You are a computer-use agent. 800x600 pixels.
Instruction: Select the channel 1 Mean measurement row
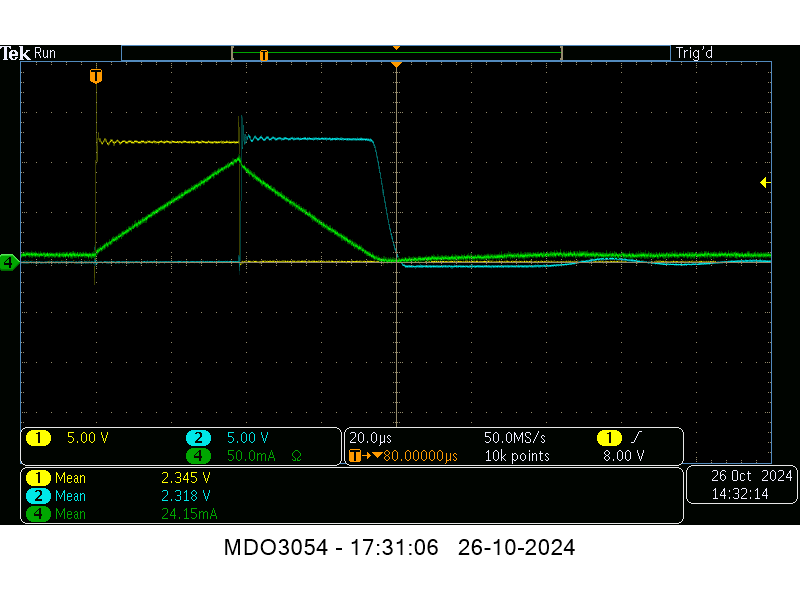click(120, 478)
